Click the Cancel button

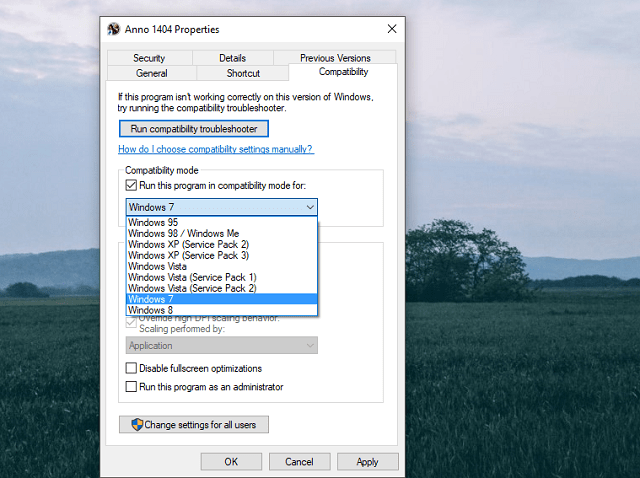[299, 462]
